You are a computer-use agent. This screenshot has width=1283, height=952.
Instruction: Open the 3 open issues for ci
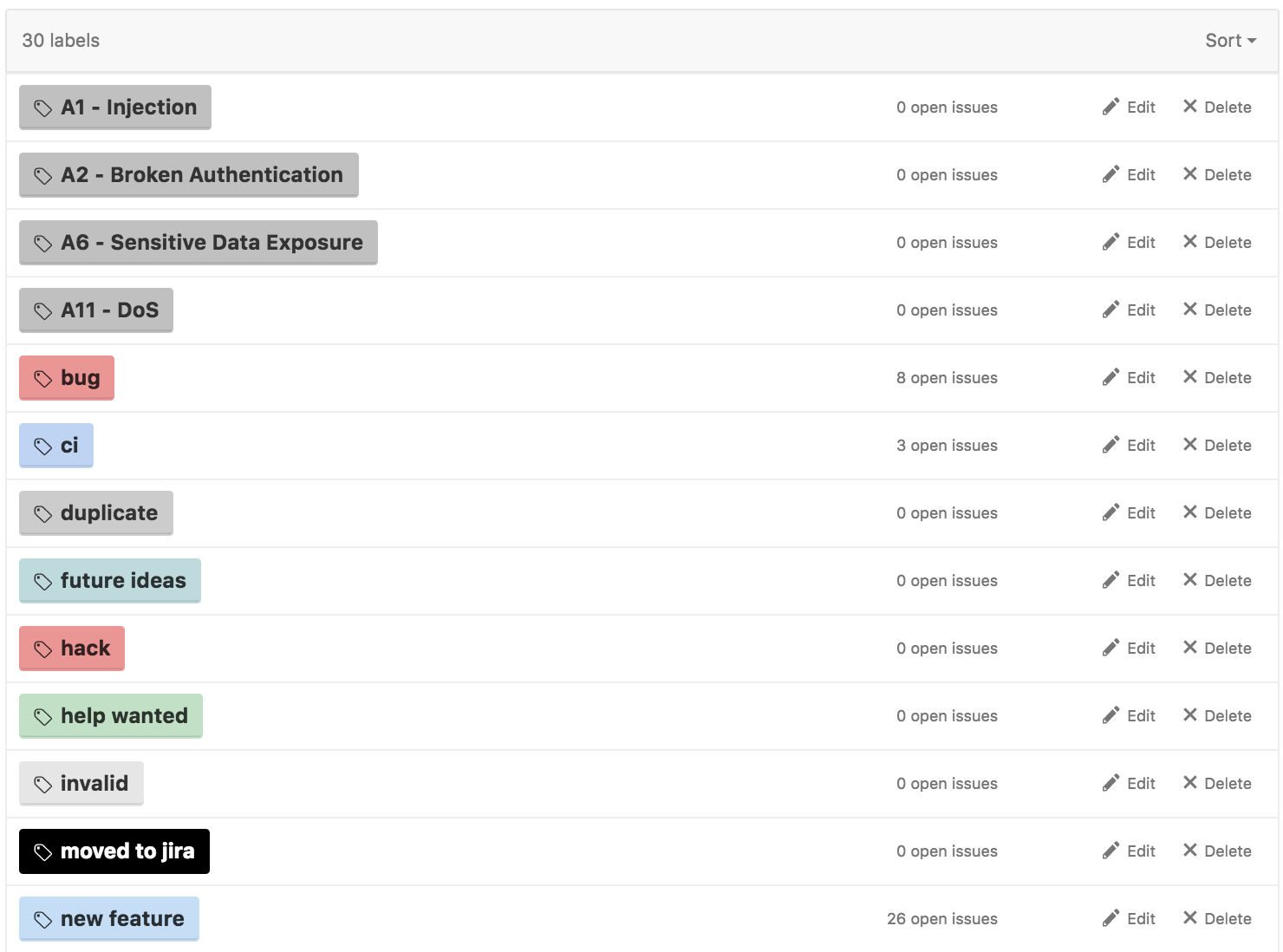tap(947, 446)
